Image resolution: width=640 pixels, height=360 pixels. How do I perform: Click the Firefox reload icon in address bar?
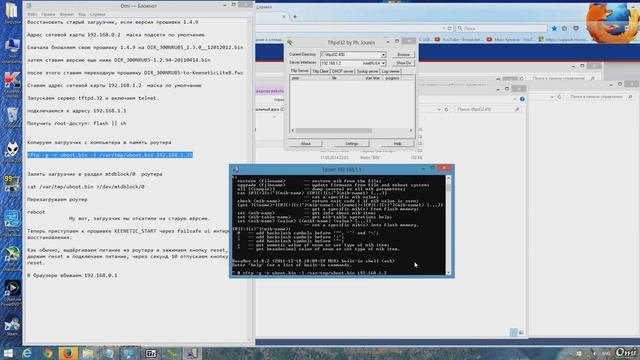click(449, 28)
